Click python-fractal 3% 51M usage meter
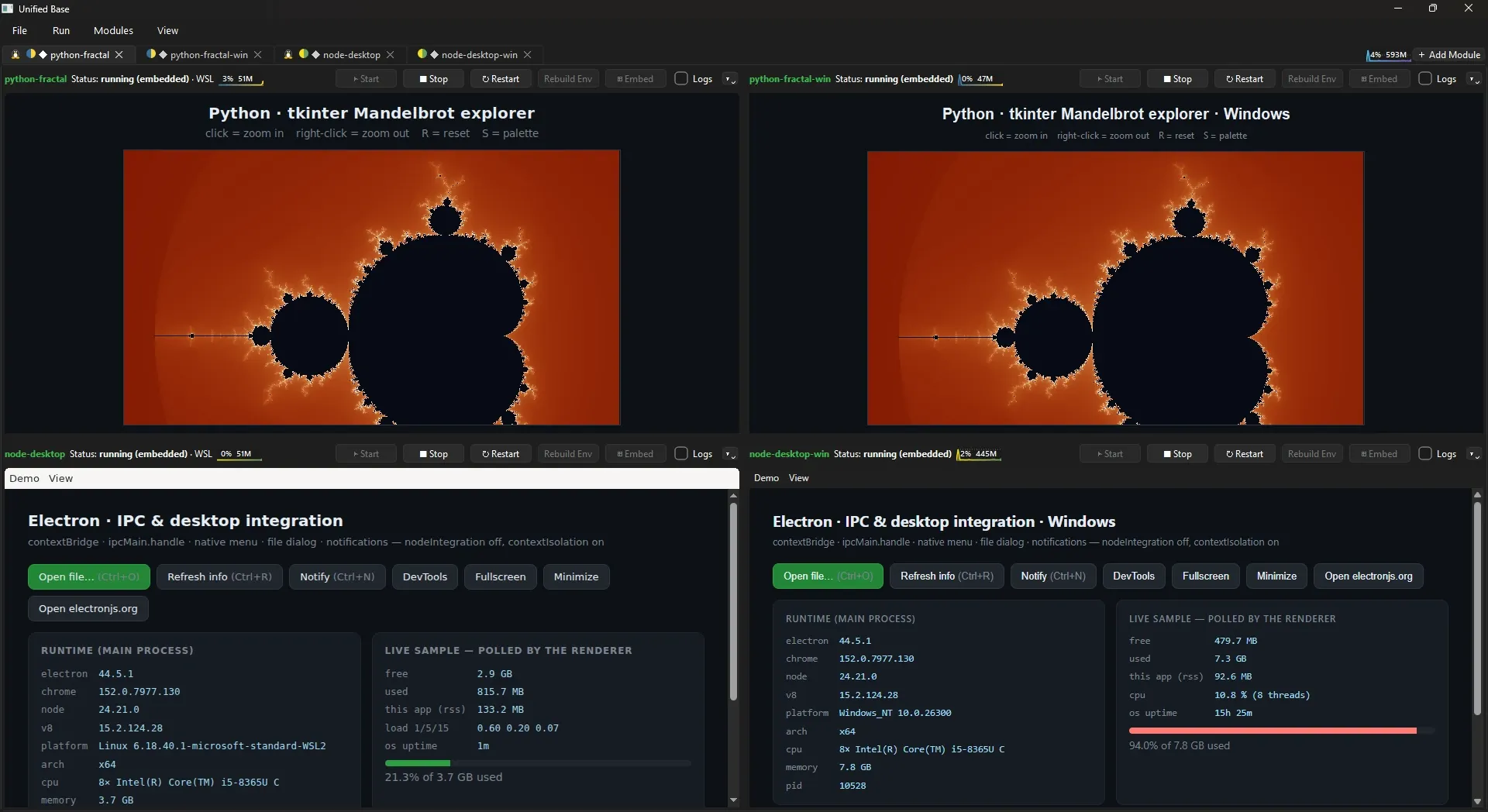1488x812 pixels. click(x=239, y=79)
